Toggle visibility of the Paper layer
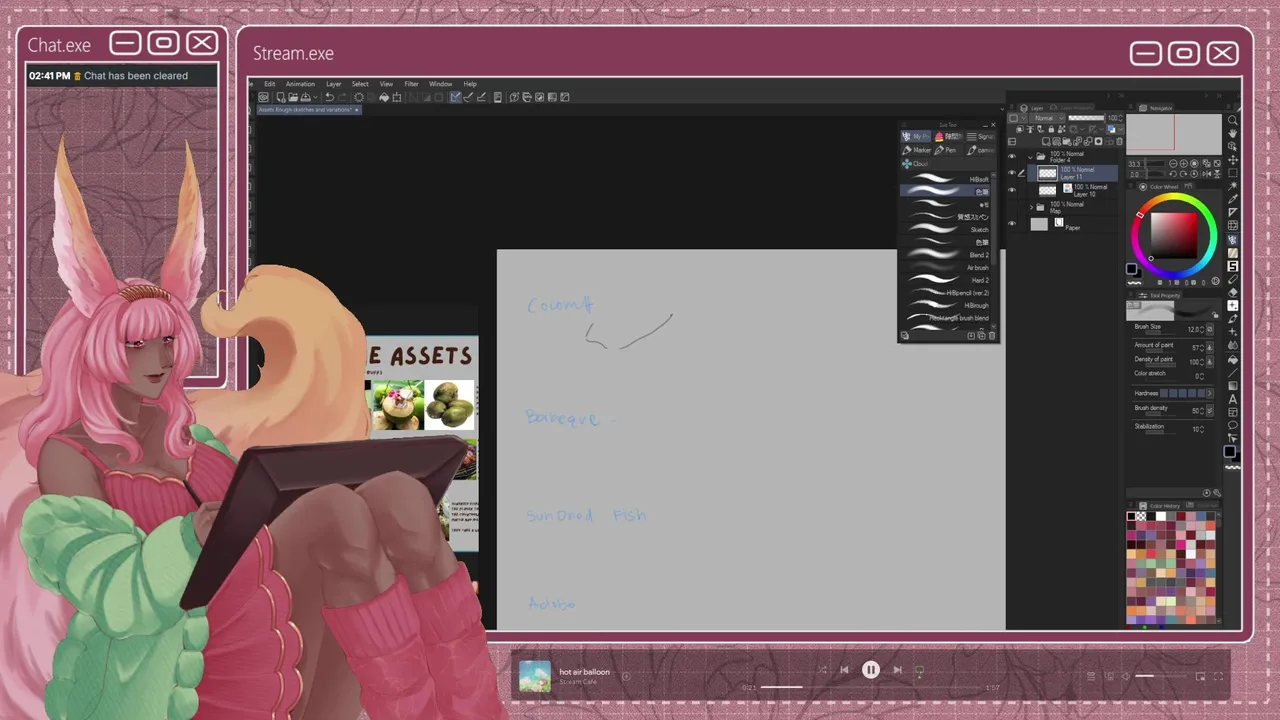This screenshot has width=1280, height=720. pyautogui.click(x=1012, y=223)
